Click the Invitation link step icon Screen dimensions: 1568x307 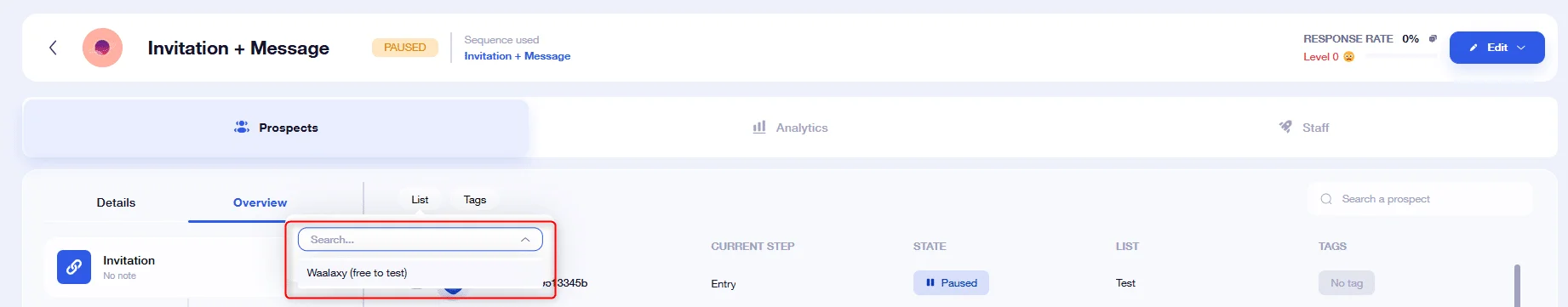click(x=74, y=267)
